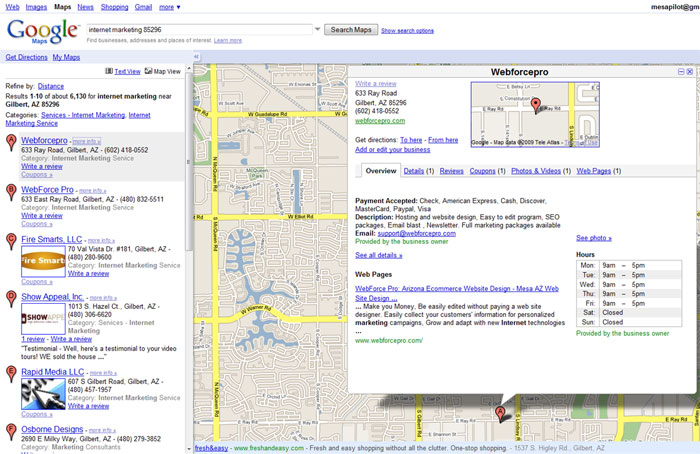
Task: Expand more info for Fire Smarts, LLC
Action: coord(101,241)
